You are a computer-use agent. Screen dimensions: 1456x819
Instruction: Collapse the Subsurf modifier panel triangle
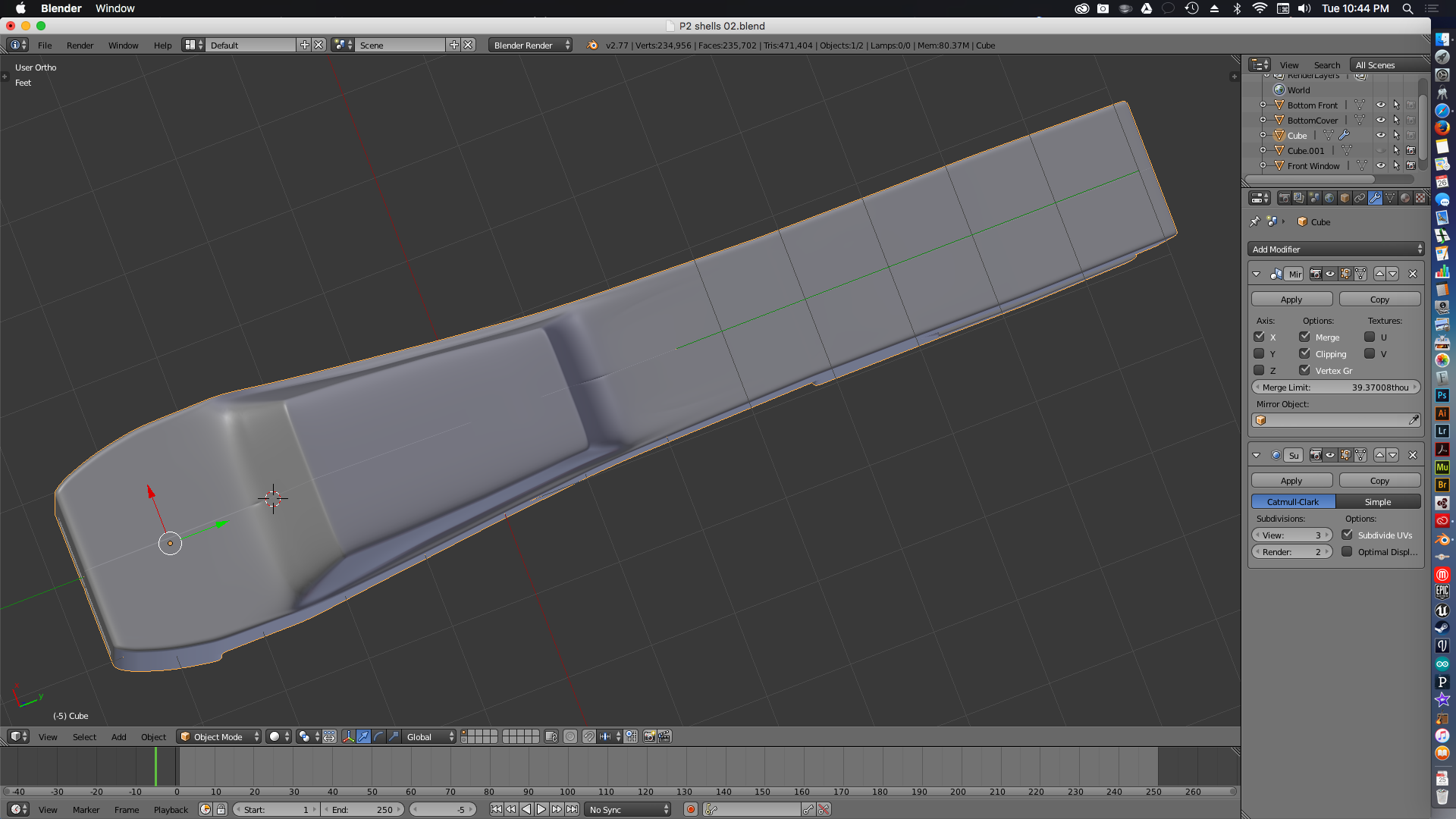1257,455
